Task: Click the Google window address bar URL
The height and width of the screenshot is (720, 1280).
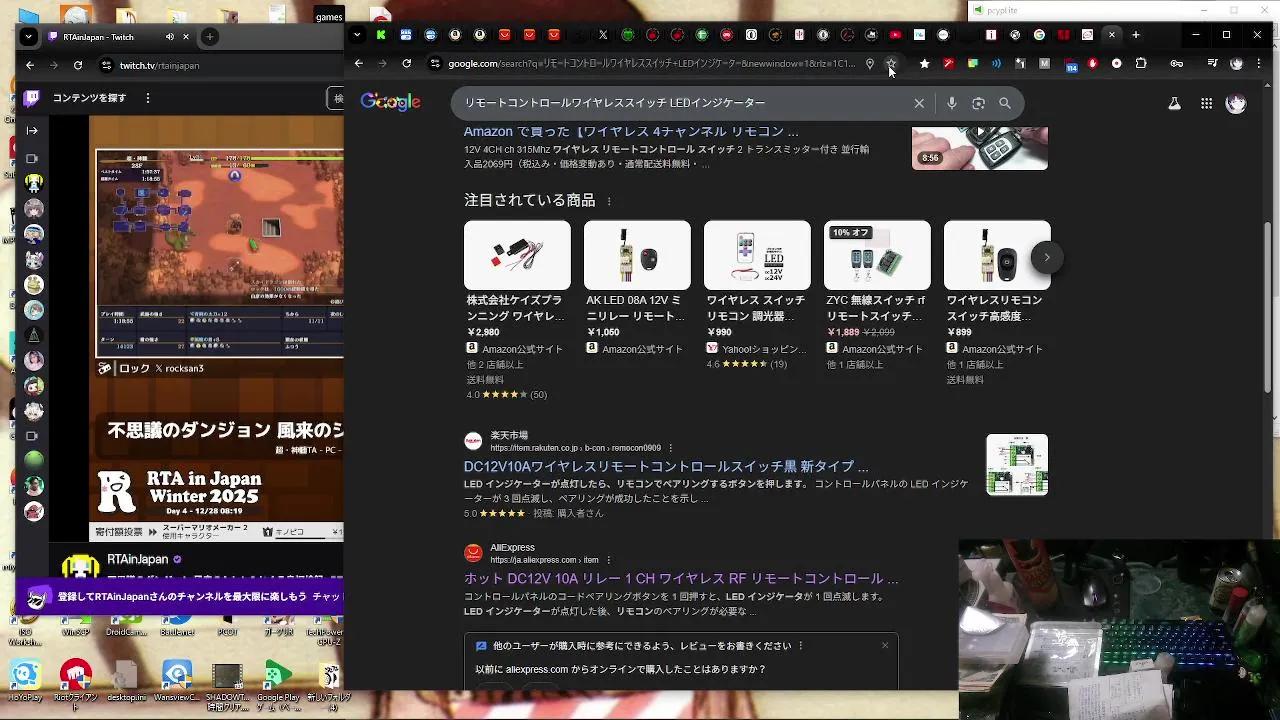Action: tap(651, 64)
